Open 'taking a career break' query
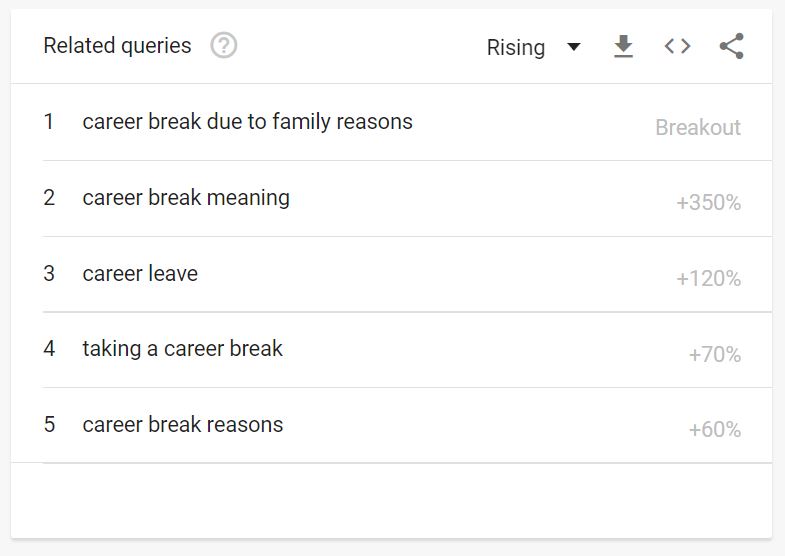Image resolution: width=785 pixels, height=556 pixels. tap(182, 349)
